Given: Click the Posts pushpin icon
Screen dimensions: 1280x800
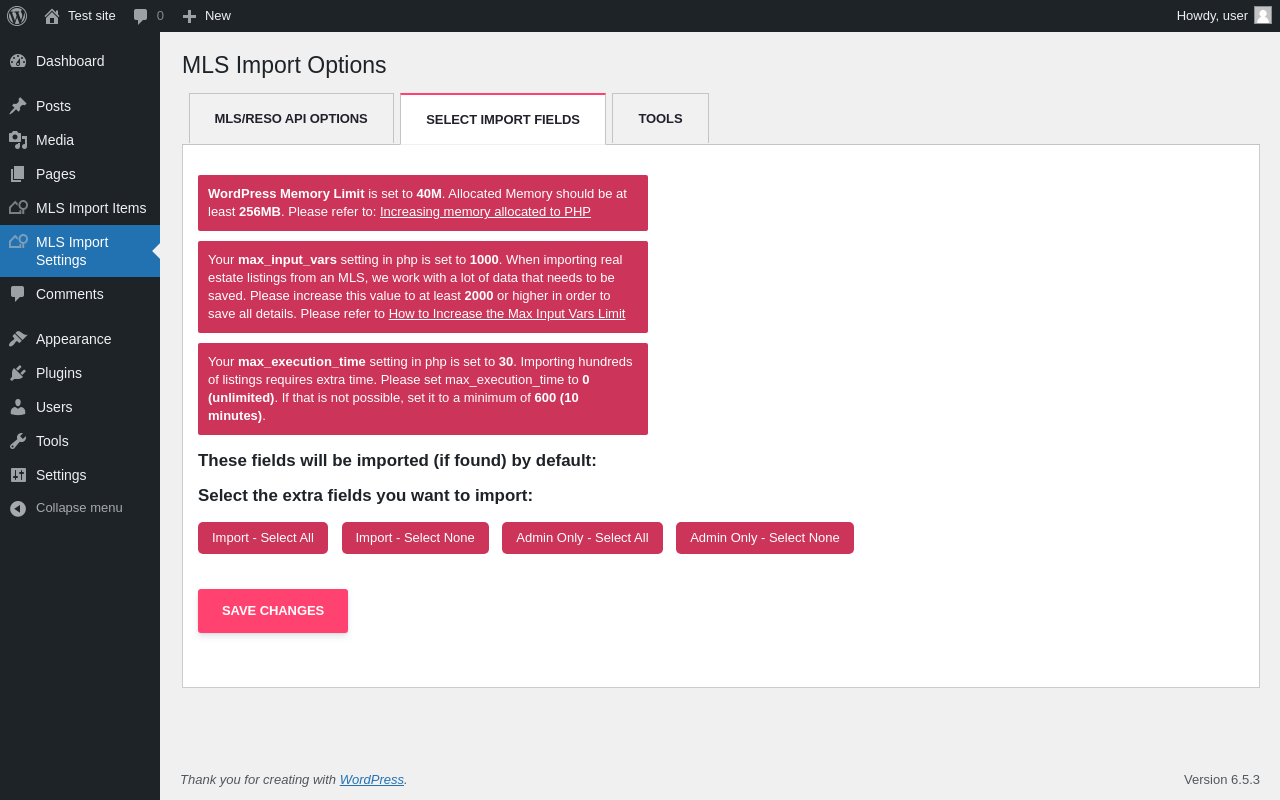Looking at the screenshot, I should click(18, 106).
